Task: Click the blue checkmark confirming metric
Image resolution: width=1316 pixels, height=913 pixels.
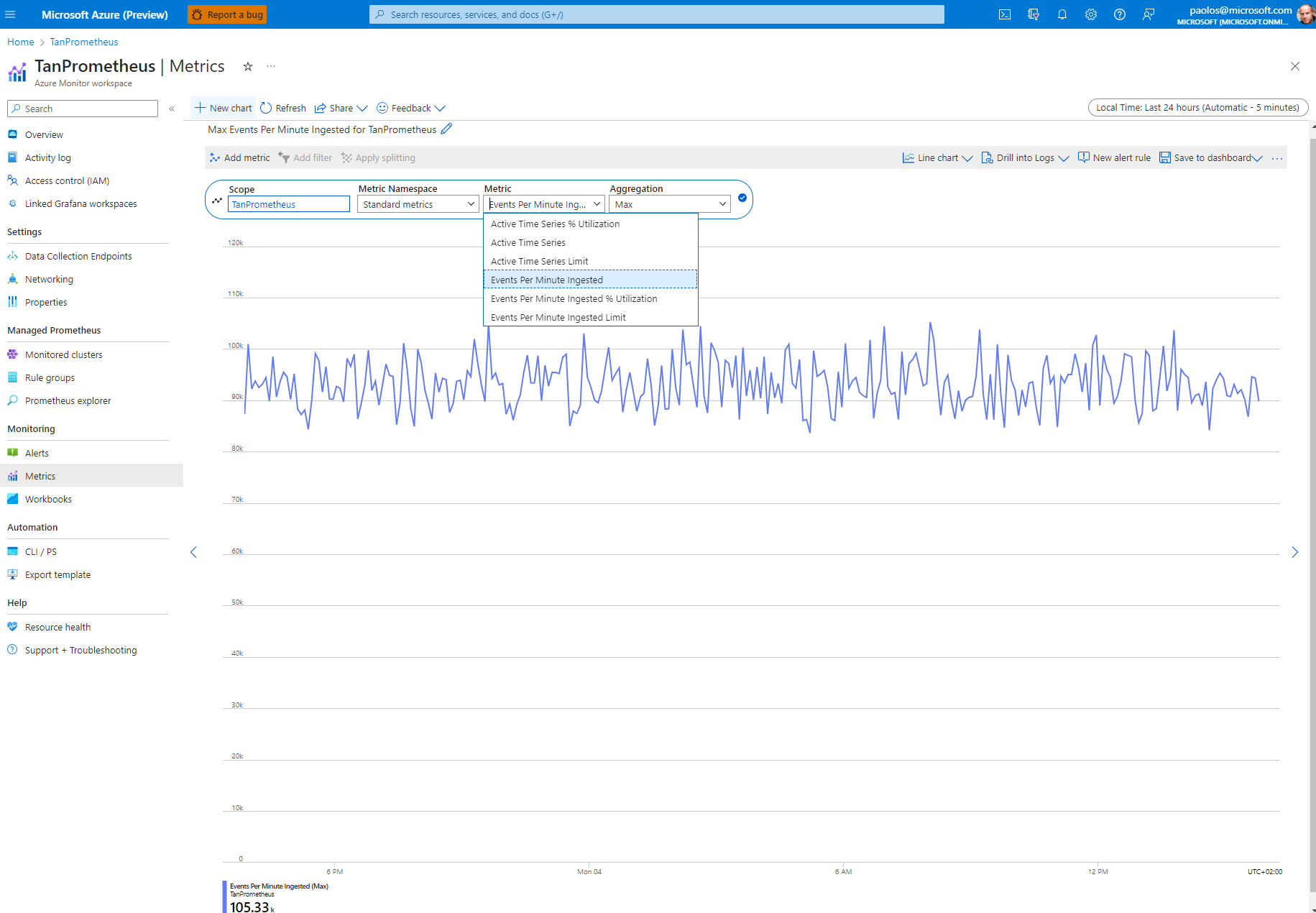Action: [x=742, y=198]
